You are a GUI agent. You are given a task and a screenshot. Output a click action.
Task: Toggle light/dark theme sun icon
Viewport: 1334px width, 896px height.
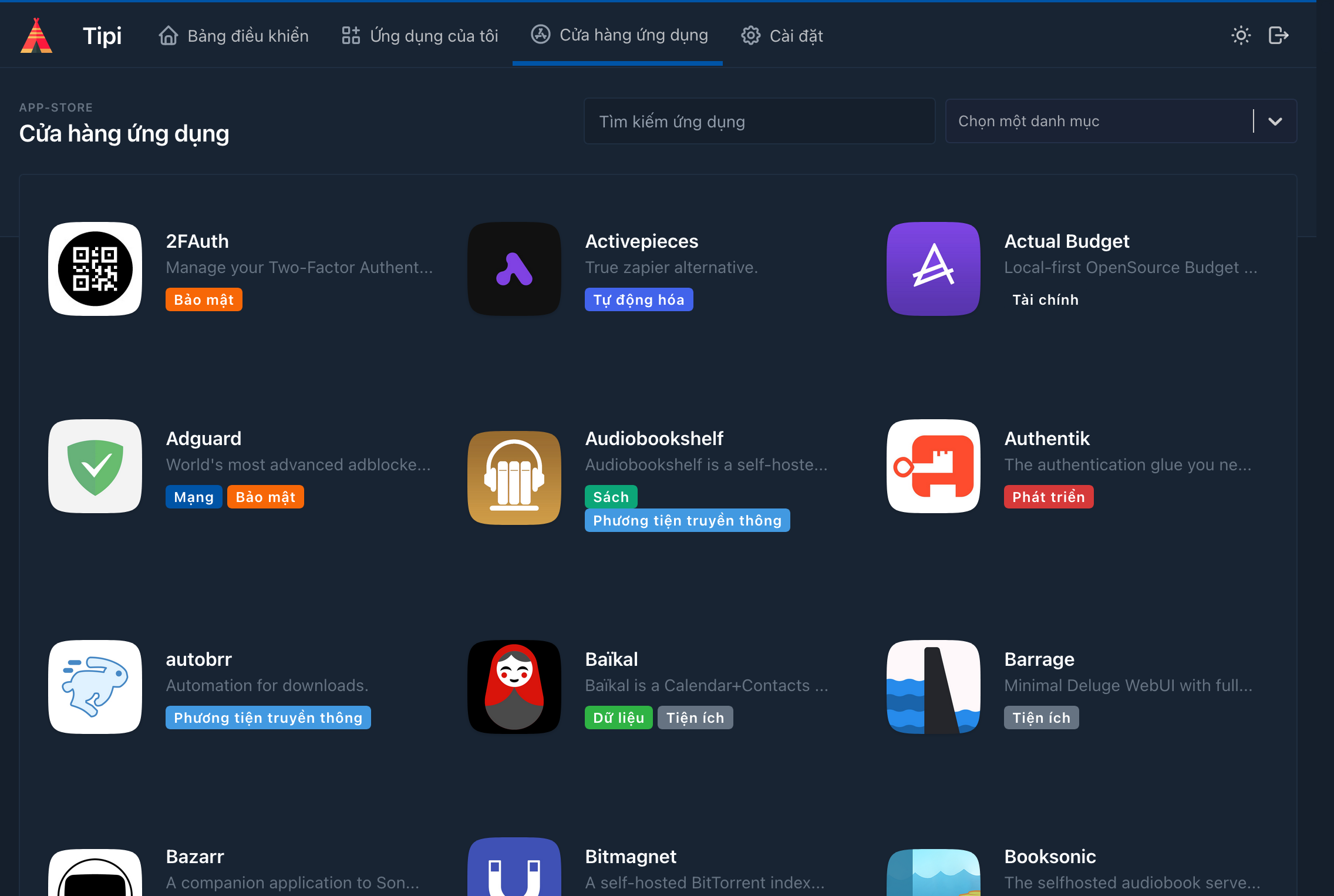(x=1241, y=36)
